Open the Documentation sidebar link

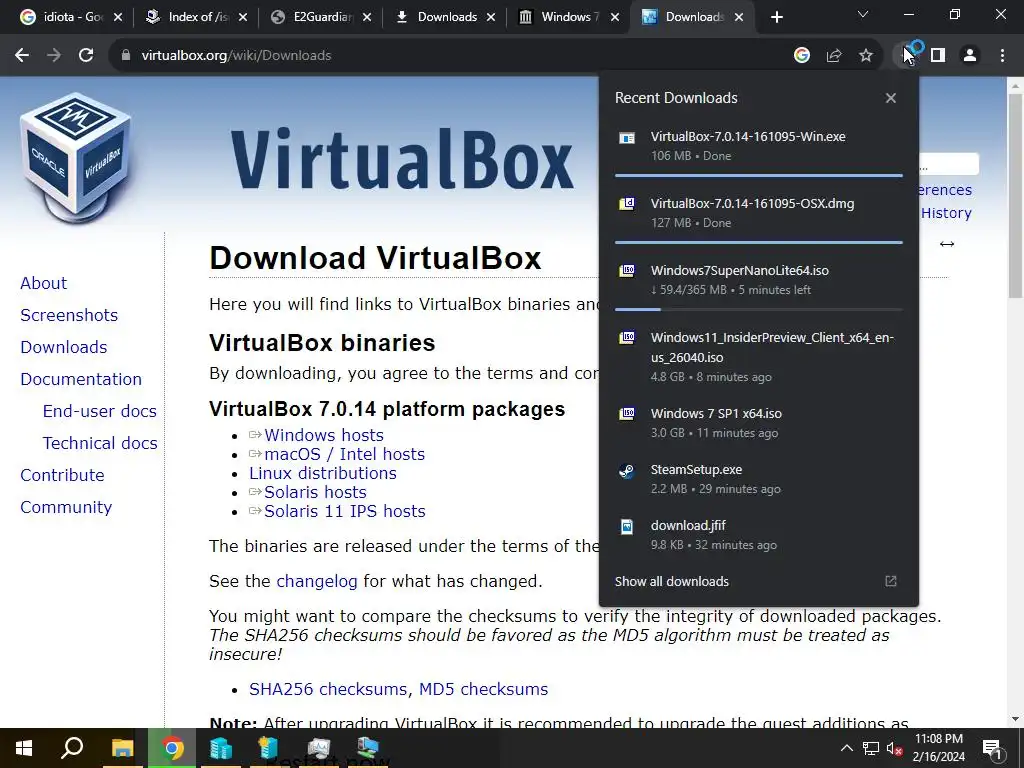[81, 379]
